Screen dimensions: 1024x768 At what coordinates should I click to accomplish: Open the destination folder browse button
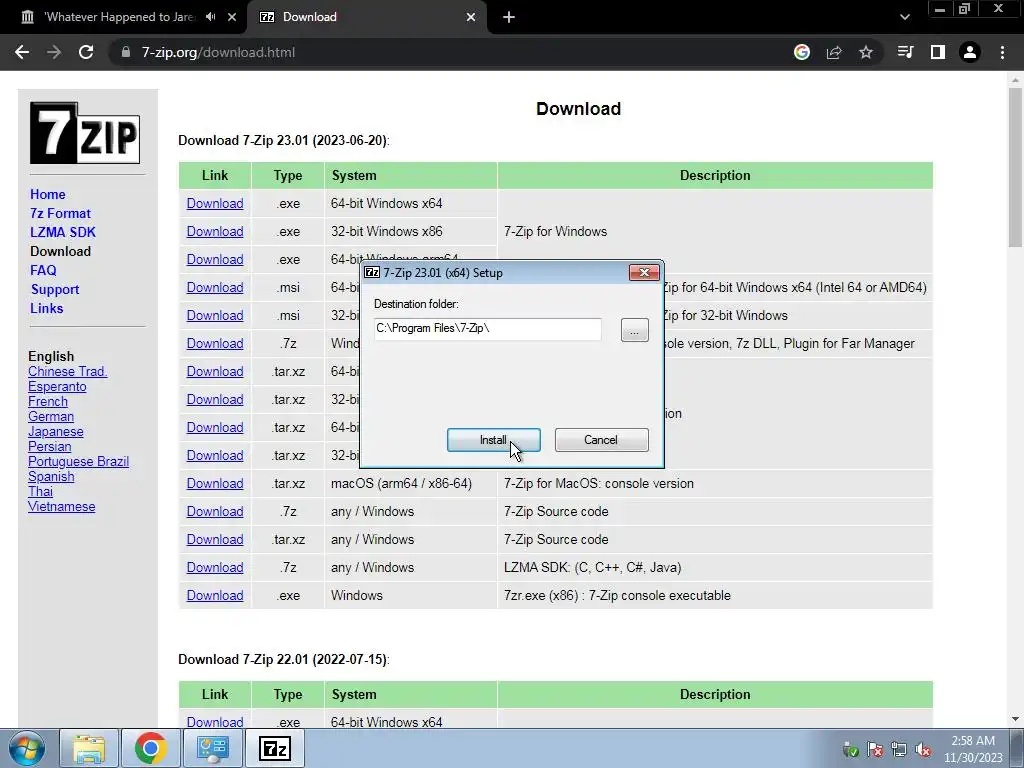point(635,330)
